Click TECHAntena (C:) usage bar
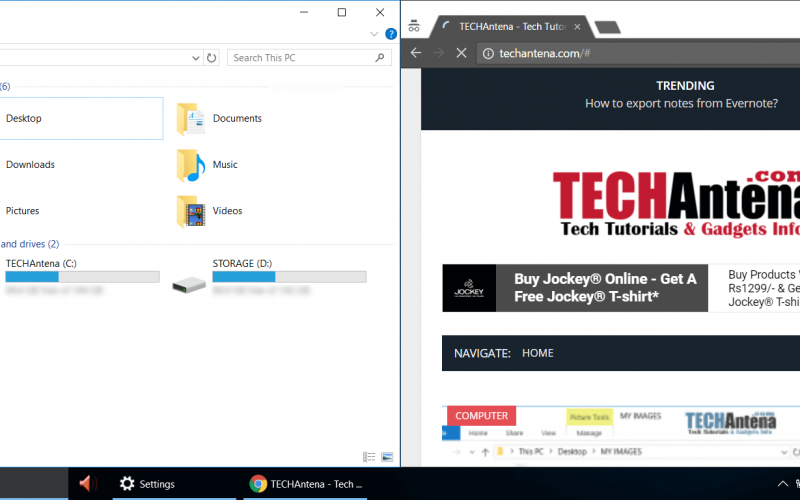800x500 pixels. tap(82, 277)
